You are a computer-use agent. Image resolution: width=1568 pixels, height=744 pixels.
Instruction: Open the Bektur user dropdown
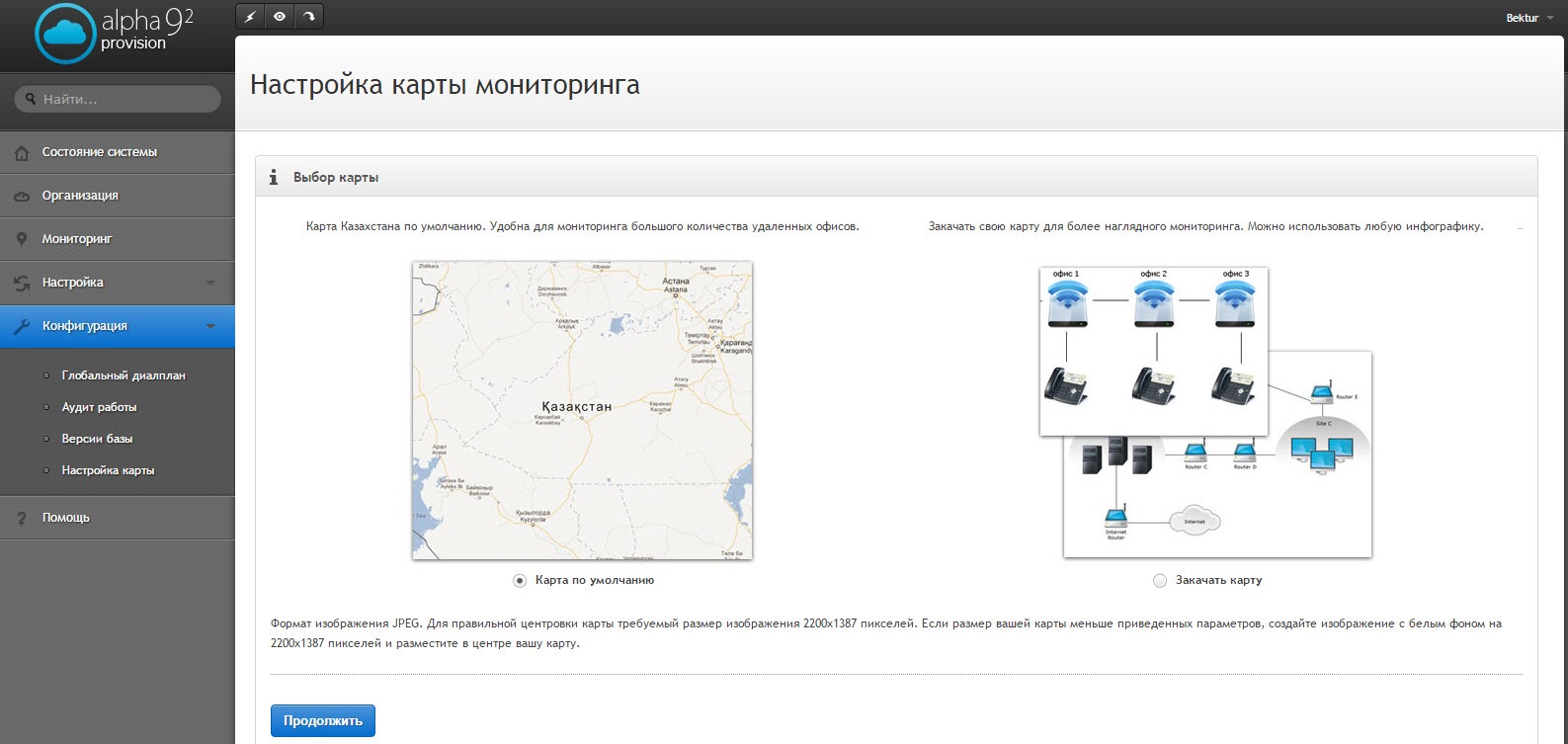(x=1528, y=18)
